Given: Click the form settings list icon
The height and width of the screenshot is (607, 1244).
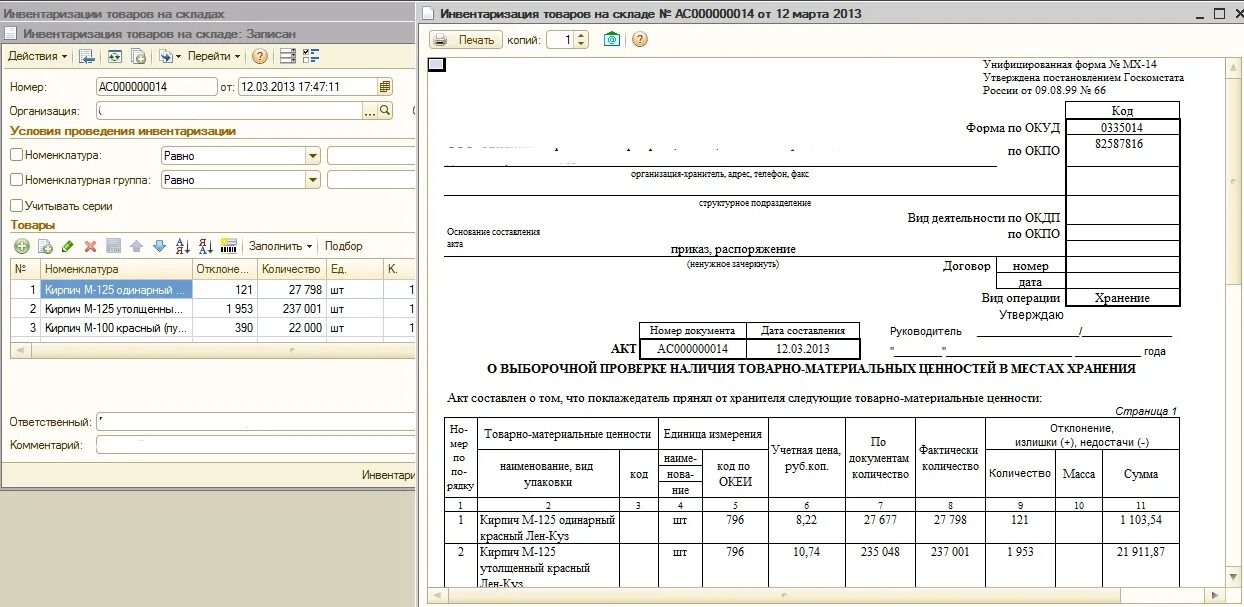Looking at the screenshot, I should [287, 56].
